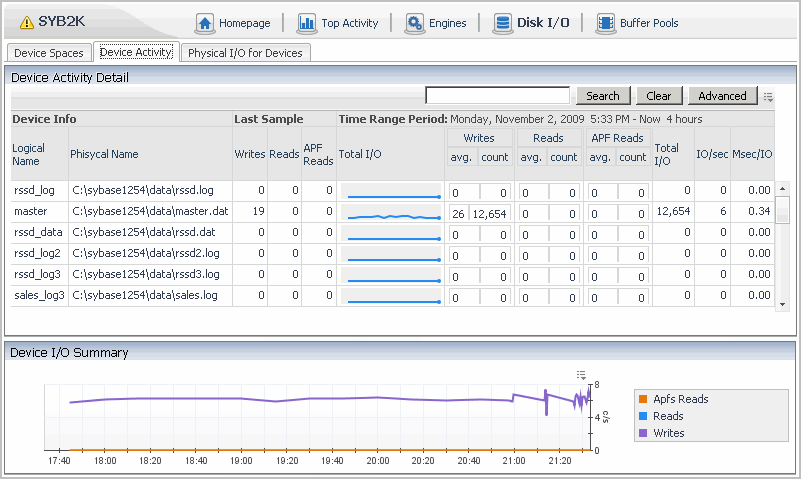This screenshot has height=479, width=801.
Task: Click the Writes purple legend swatch
Action: point(643,433)
